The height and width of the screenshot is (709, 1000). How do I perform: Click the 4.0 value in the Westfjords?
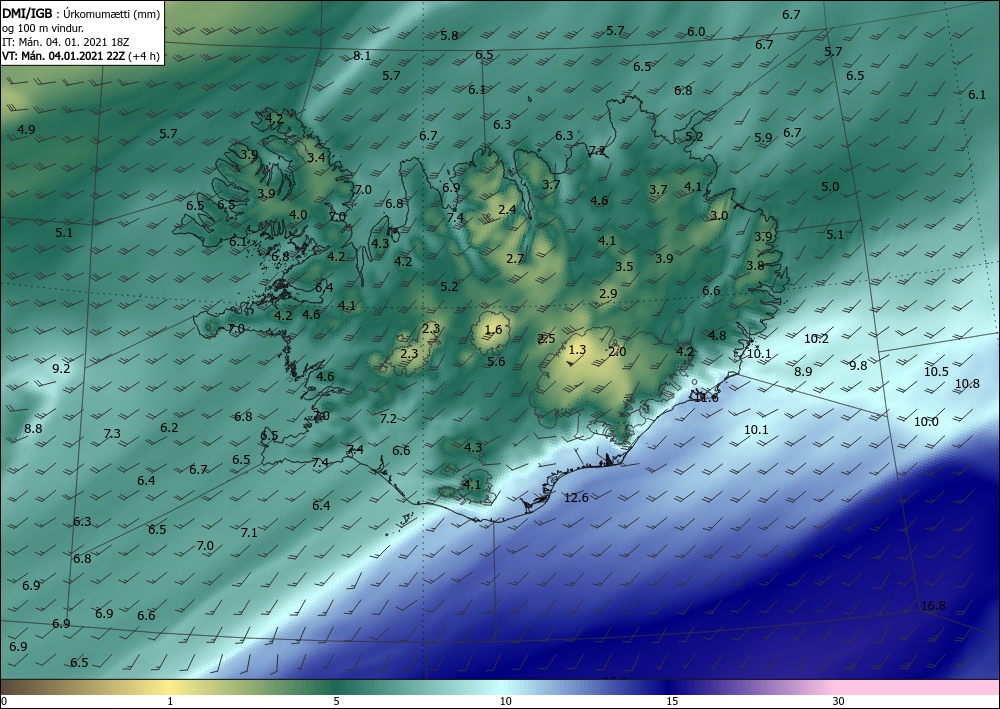[298, 215]
